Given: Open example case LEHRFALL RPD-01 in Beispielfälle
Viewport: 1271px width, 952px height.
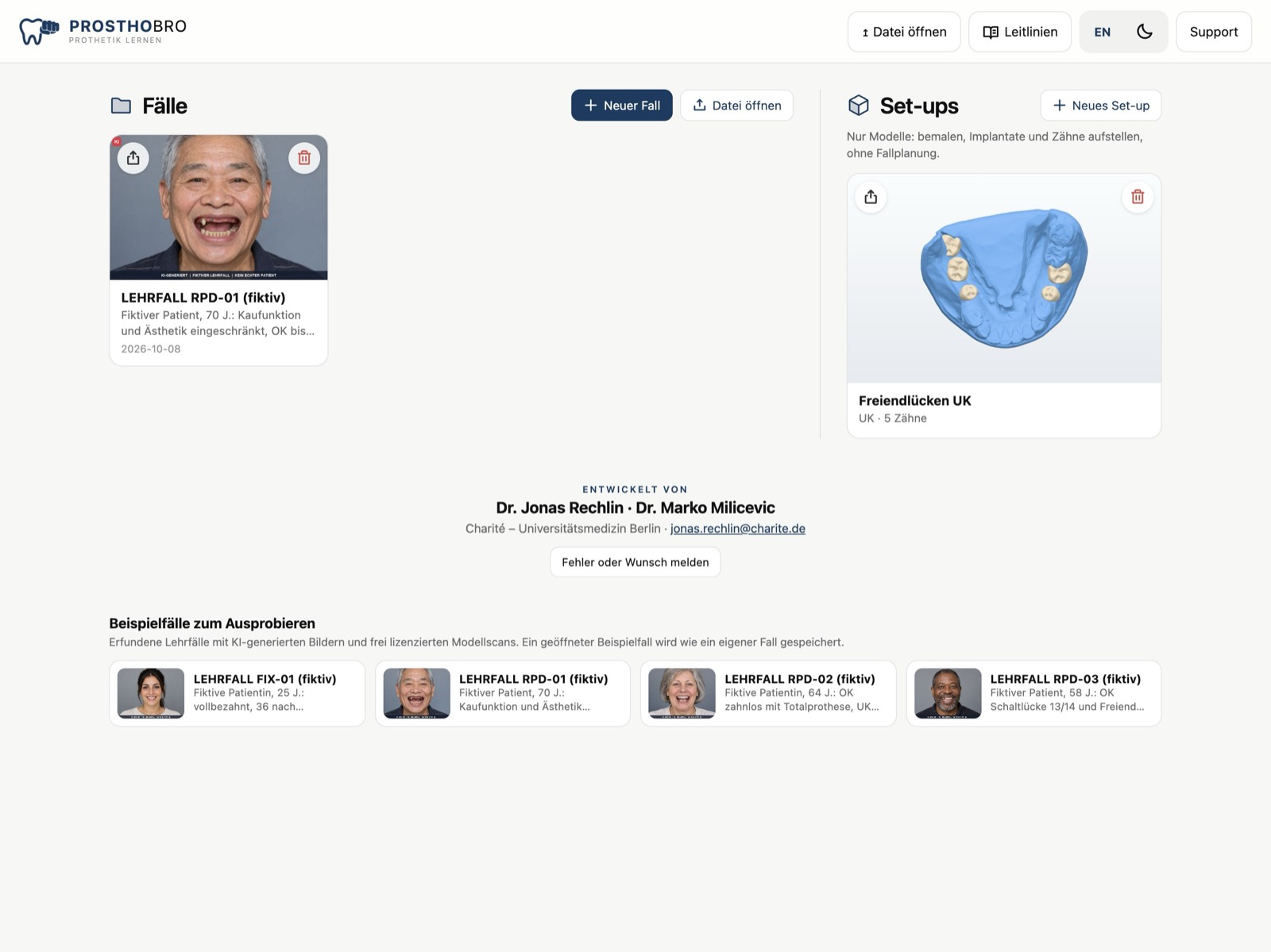Looking at the screenshot, I should 503,693.
